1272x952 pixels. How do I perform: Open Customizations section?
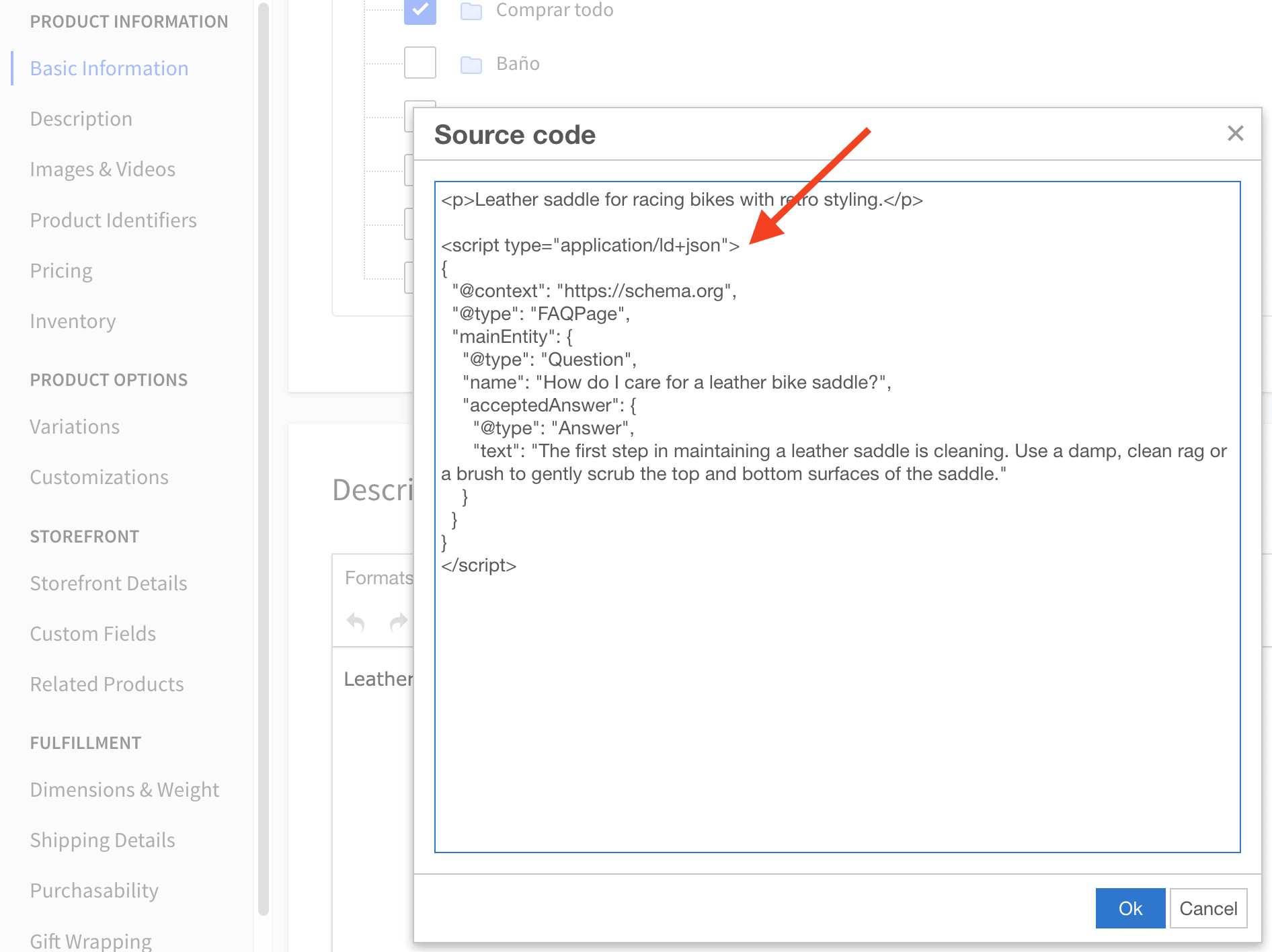click(x=100, y=477)
